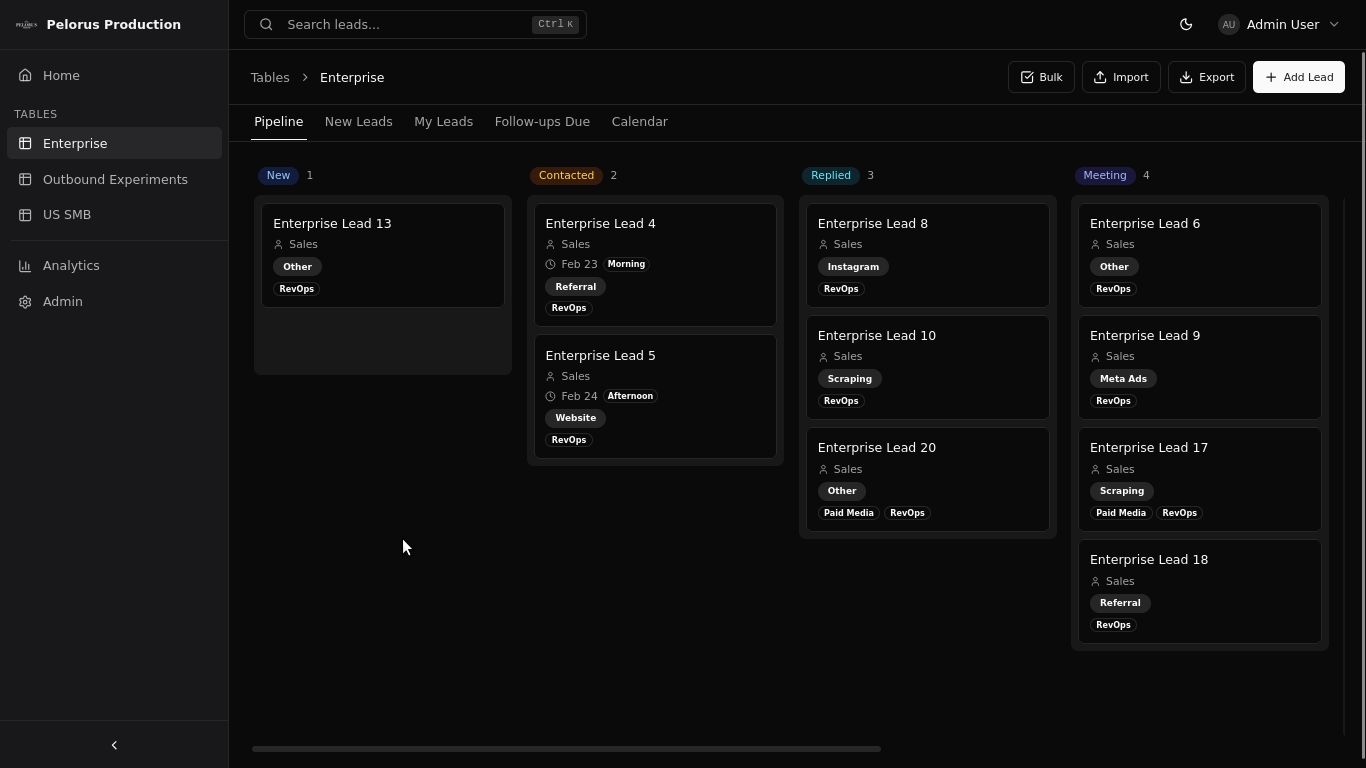
Task: Open the Follow-ups Due tab
Action: 542,121
